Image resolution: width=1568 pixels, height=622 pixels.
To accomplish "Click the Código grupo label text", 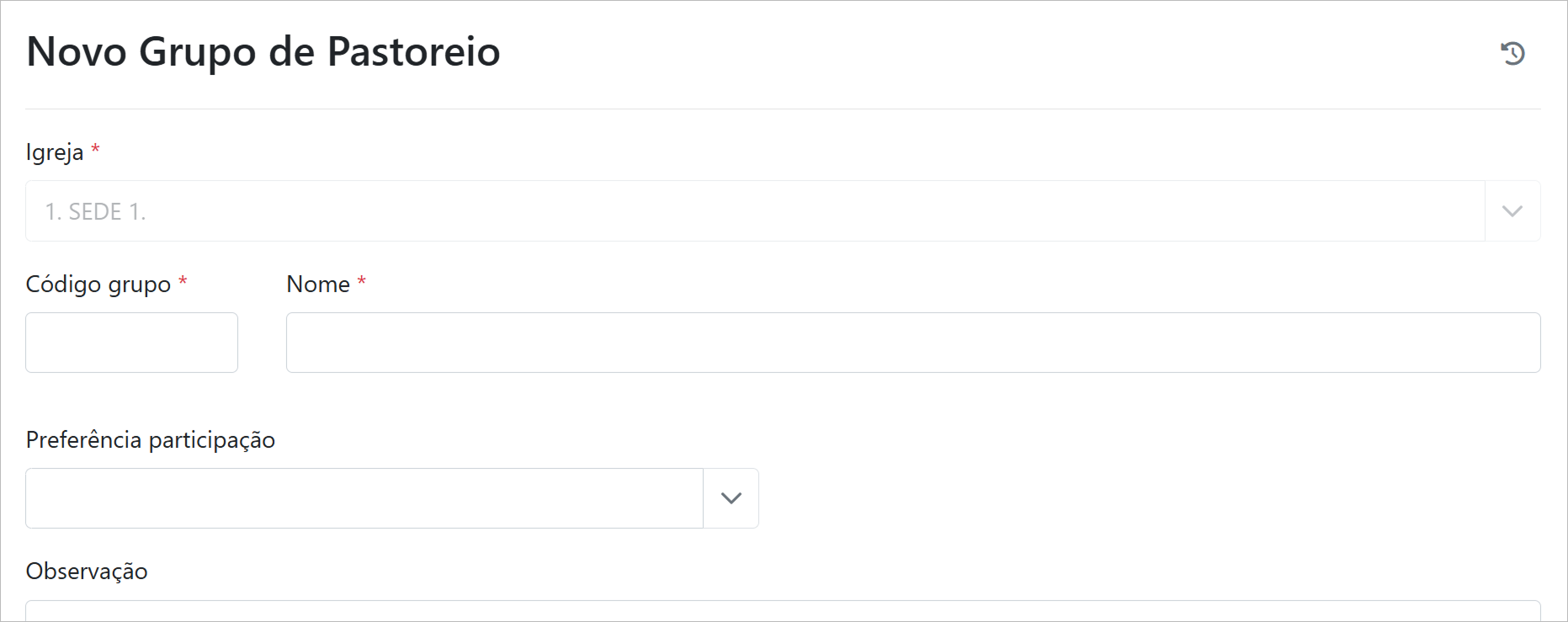I will click(98, 284).
